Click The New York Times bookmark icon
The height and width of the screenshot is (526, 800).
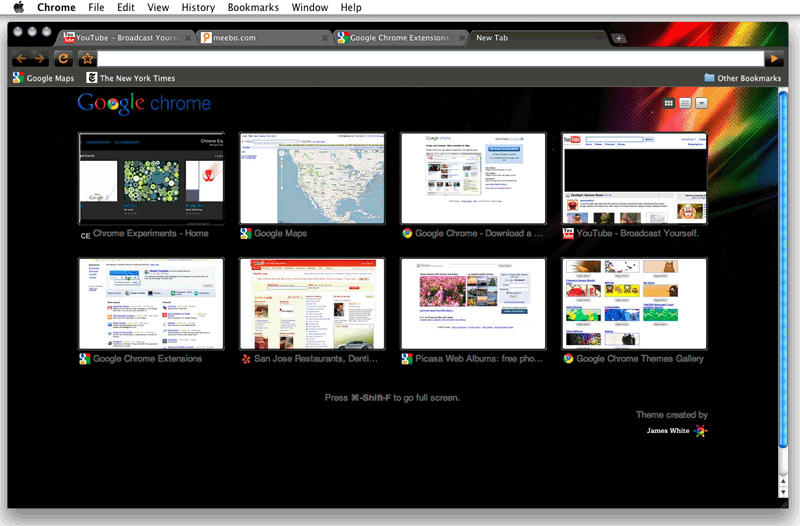pyautogui.click(x=92, y=78)
